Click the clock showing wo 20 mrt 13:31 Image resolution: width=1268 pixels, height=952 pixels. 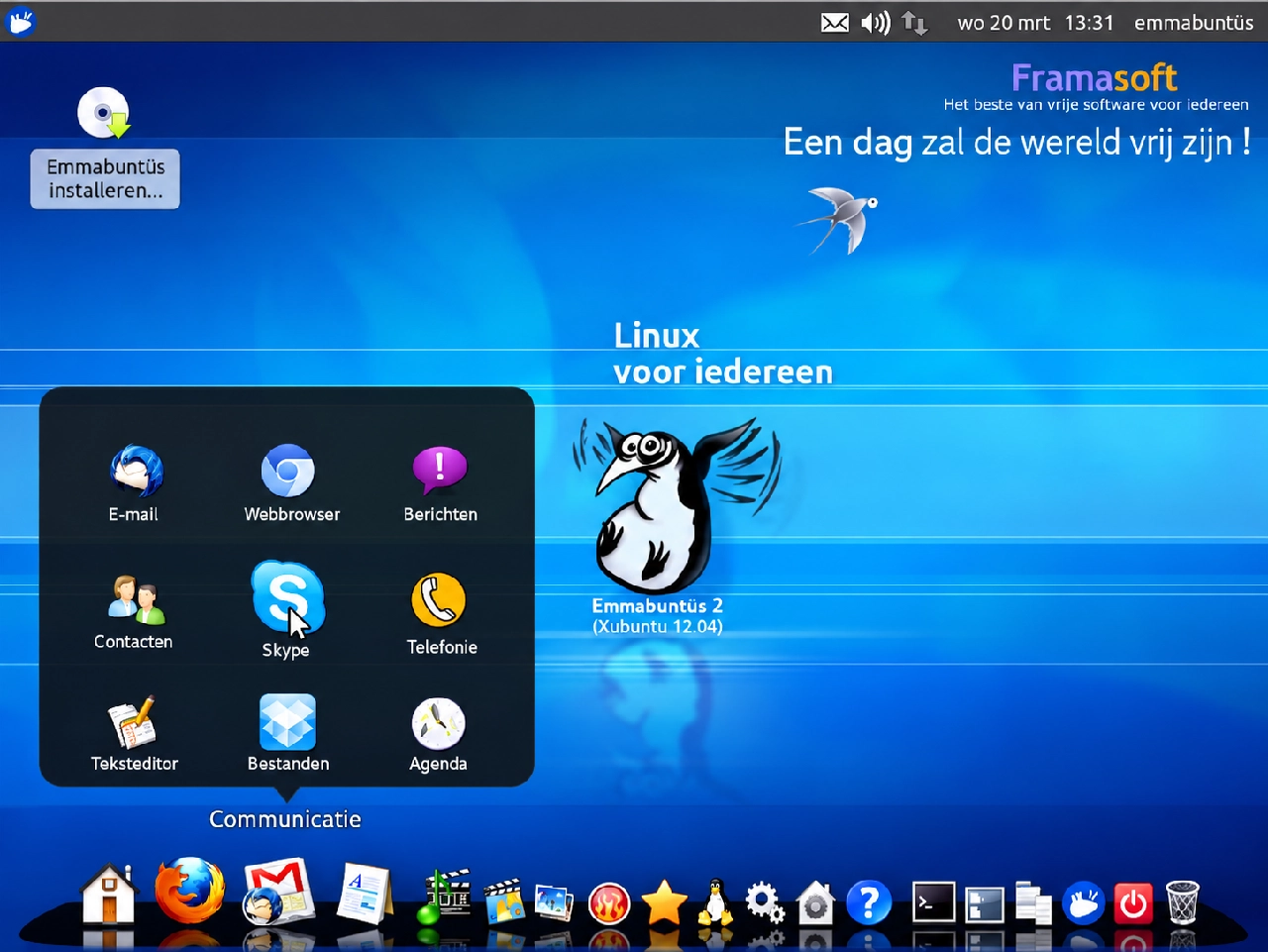[x=1035, y=22]
